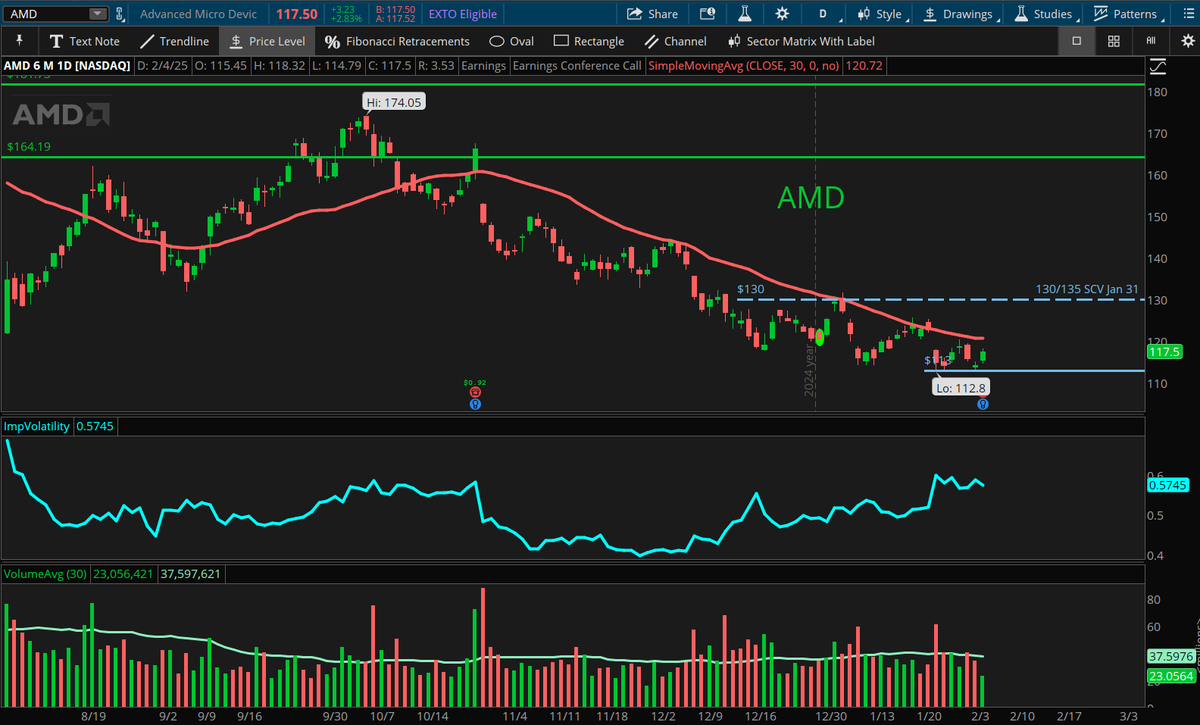Click the red earnings marker under $0.92
This screenshot has height=725, width=1200.
pyautogui.click(x=475, y=392)
